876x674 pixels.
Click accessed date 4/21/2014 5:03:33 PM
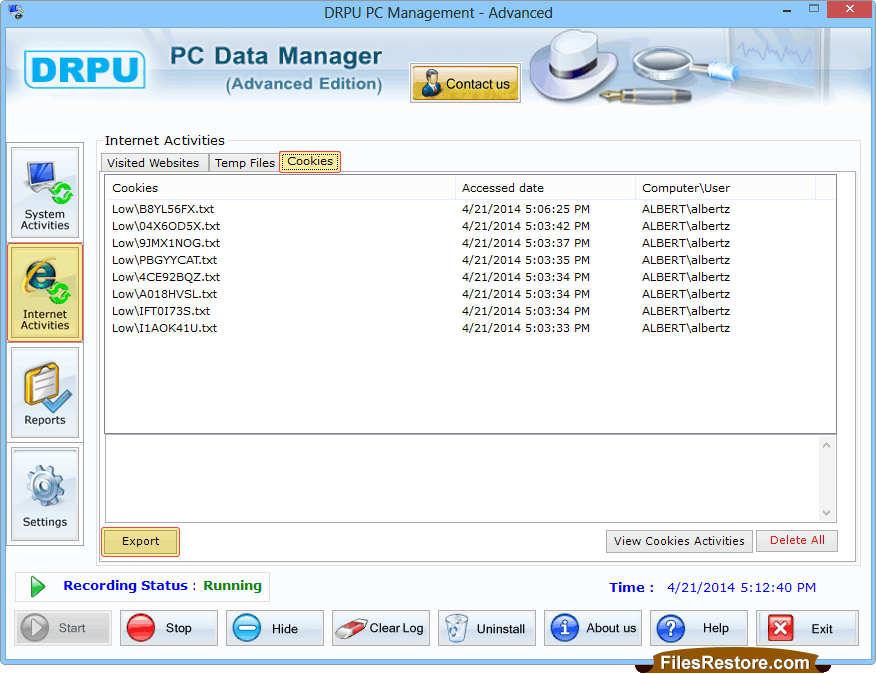click(526, 328)
